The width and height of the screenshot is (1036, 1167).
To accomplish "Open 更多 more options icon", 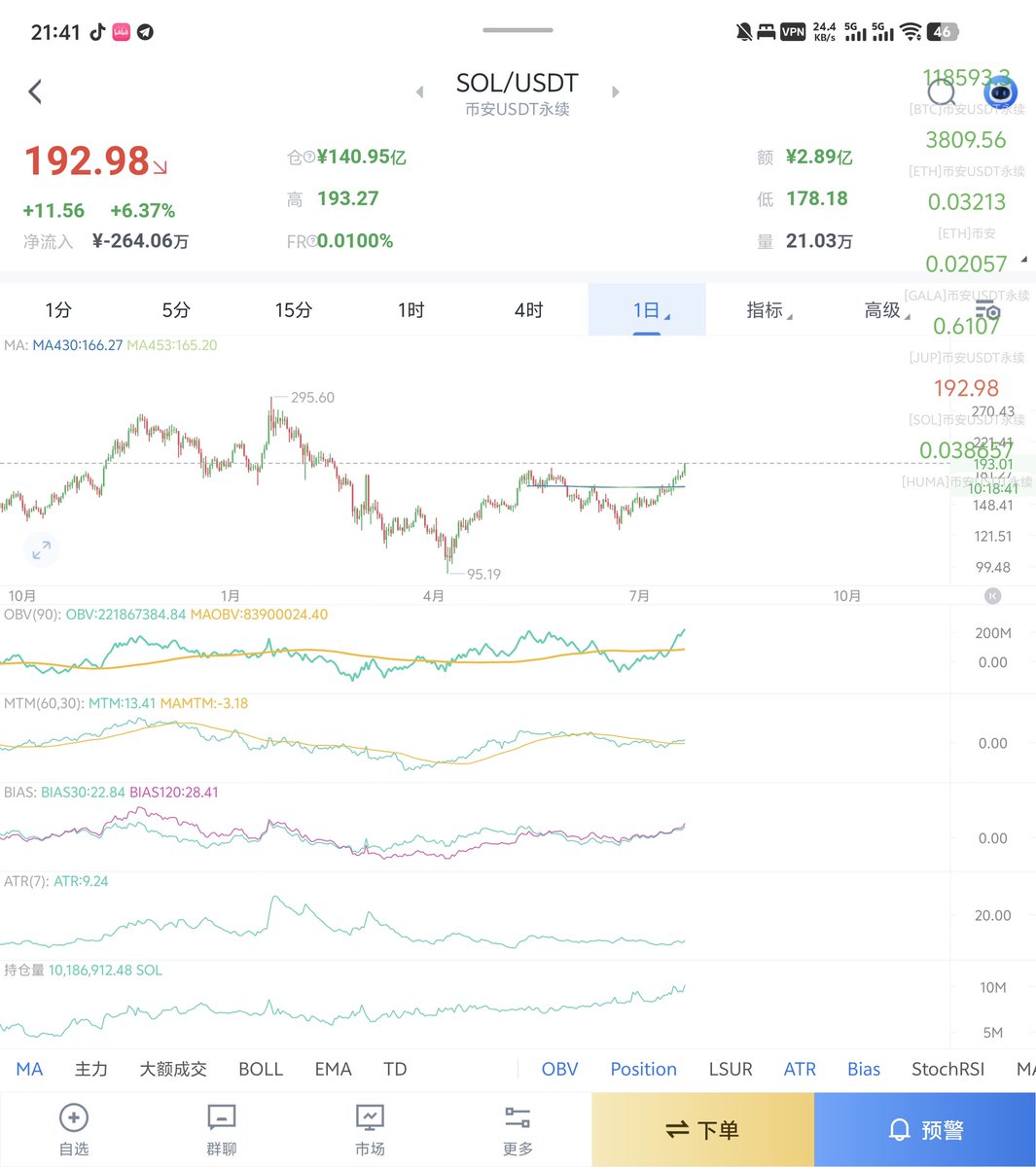I will (x=518, y=1117).
